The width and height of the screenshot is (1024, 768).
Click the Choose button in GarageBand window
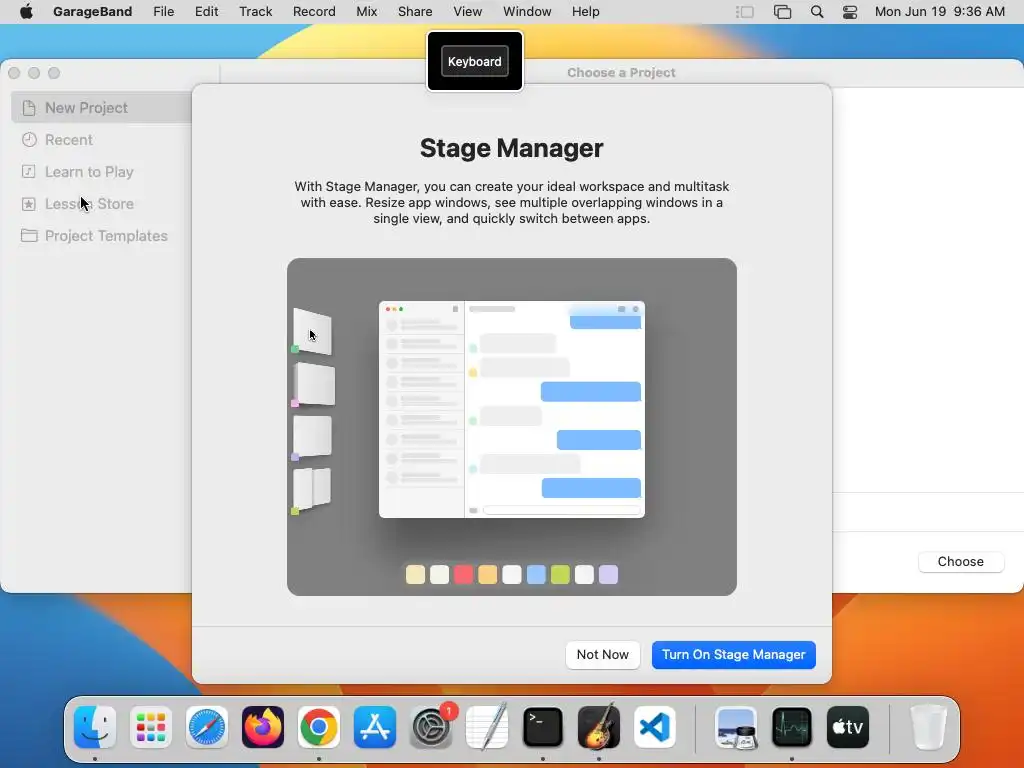[x=960, y=562]
